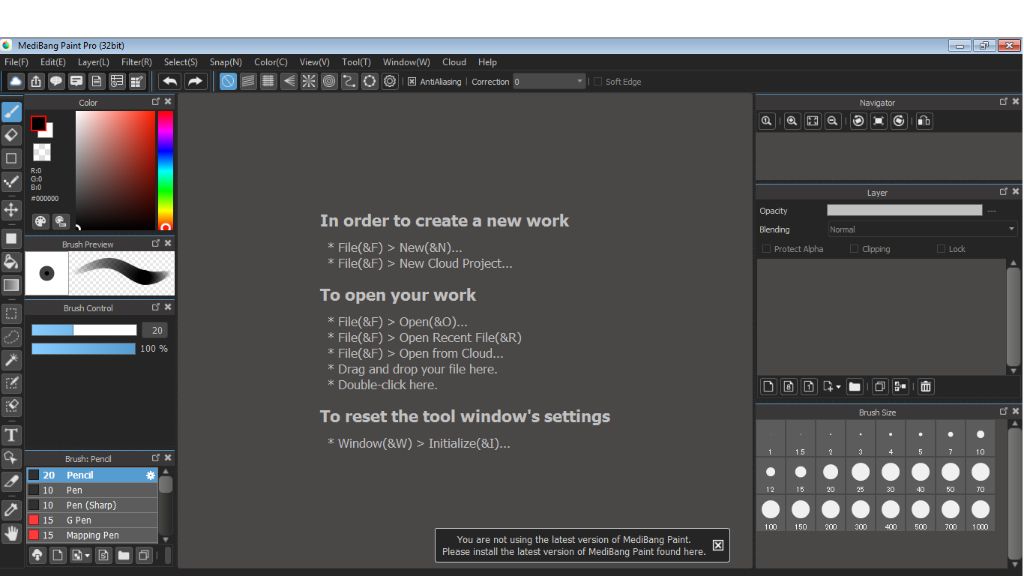The width and height of the screenshot is (1024, 576).
Task: Enable the vanishing point snap guide
Action: [x=289, y=82]
